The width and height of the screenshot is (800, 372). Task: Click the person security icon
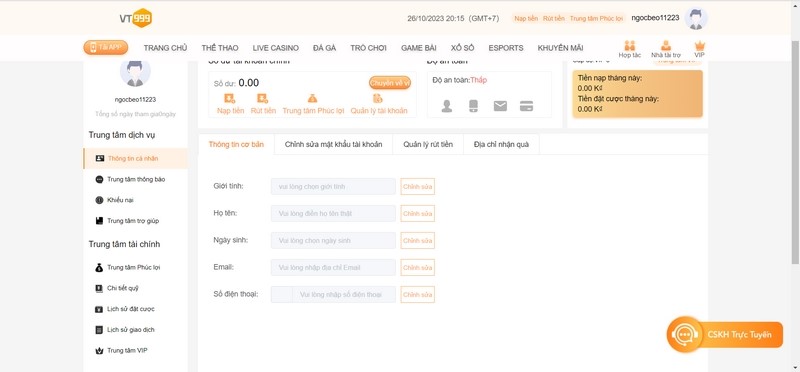pos(446,106)
